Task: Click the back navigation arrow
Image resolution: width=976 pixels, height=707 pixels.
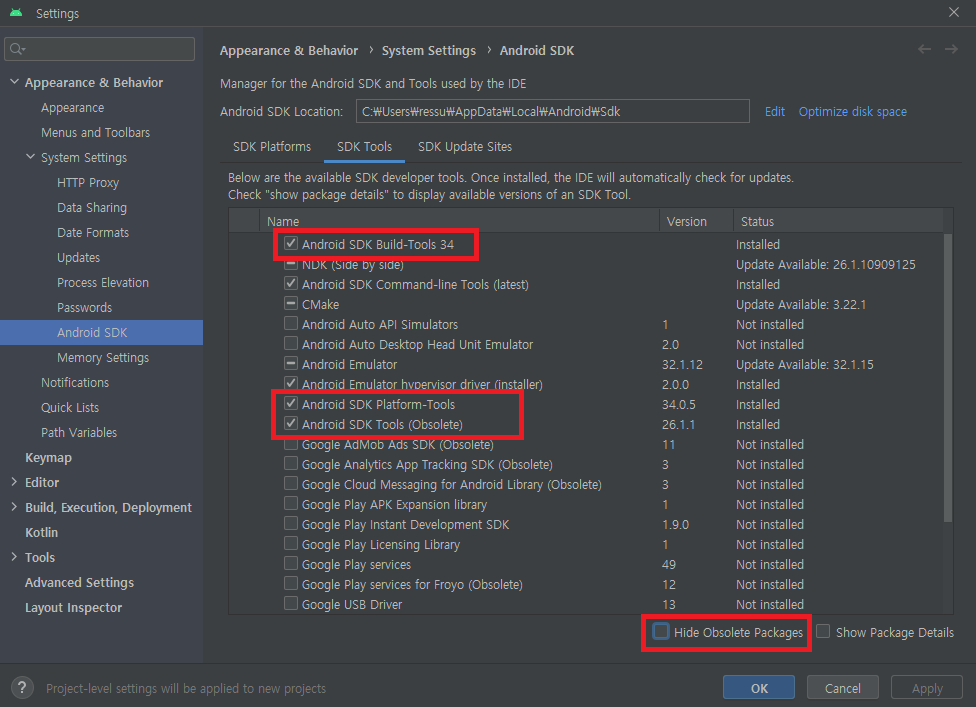Action: 924,49
